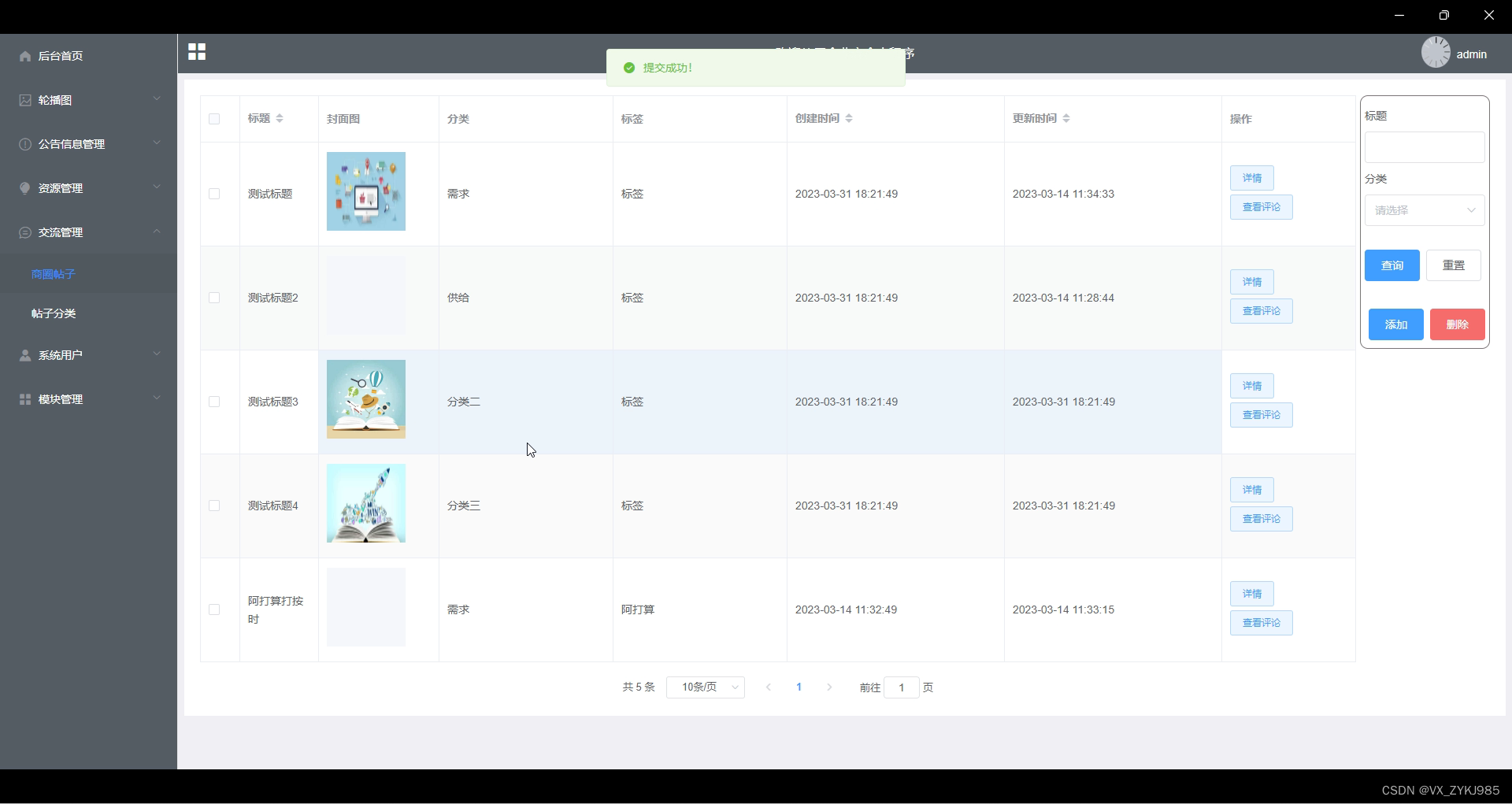
Task: Click 详情 for row 测试标题2
Action: (x=1252, y=282)
